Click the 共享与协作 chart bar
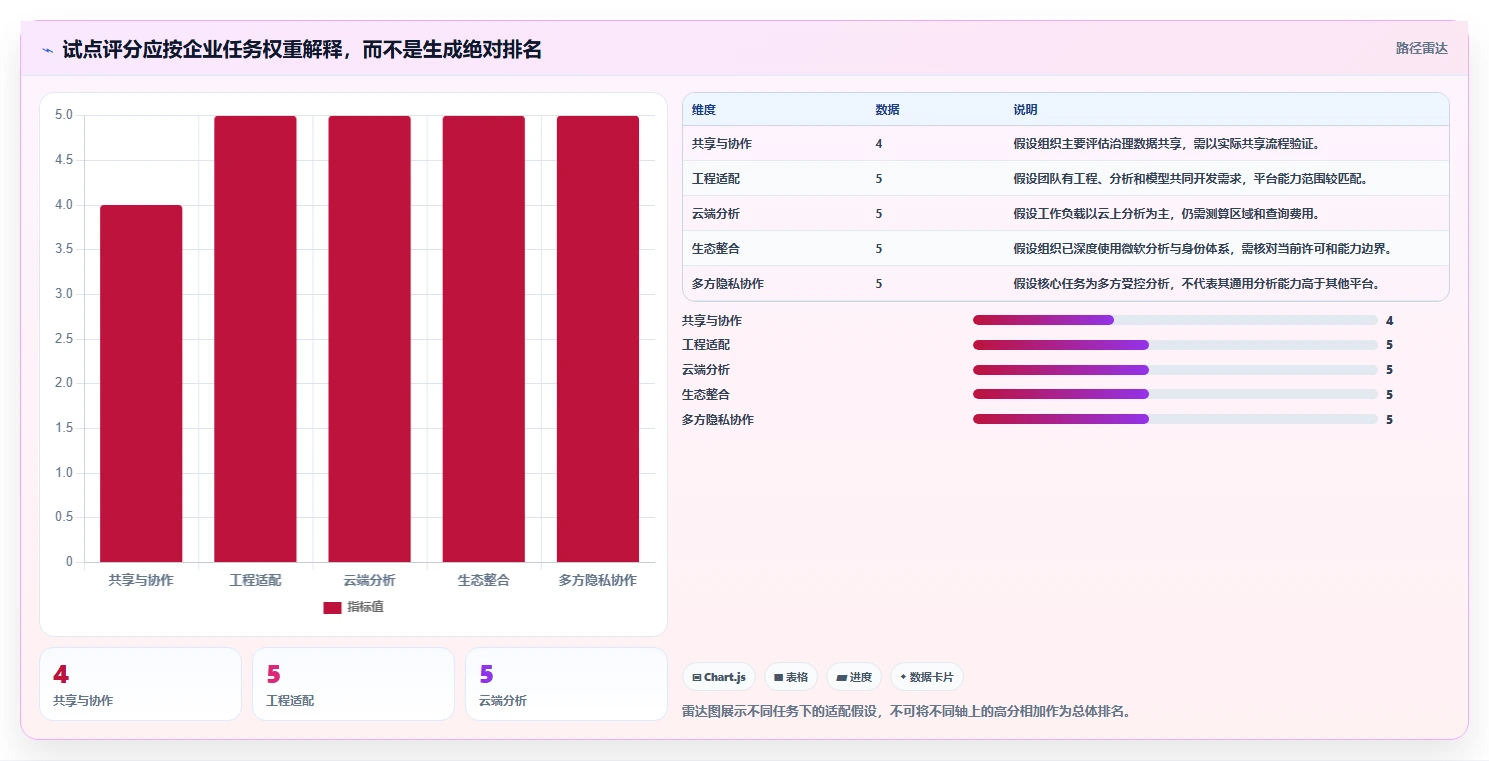The width and height of the screenshot is (1489, 761). click(141, 383)
